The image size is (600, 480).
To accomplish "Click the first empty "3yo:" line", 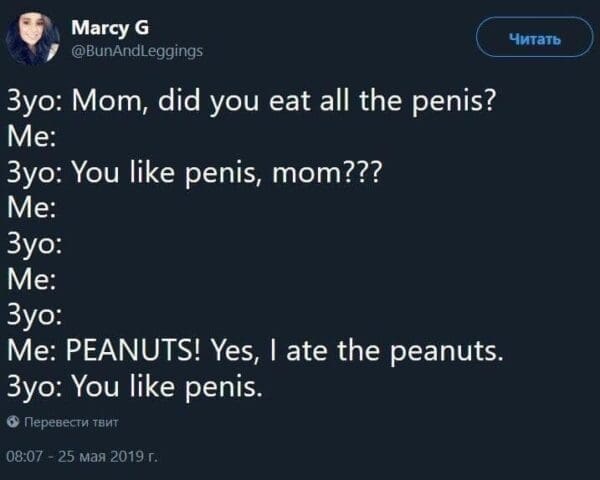I will click(x=37, y=244).
